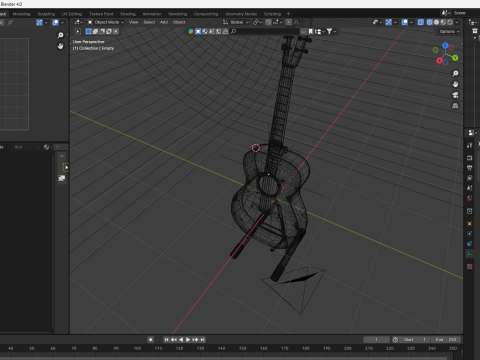The height and width of the screenshot is (360, 480).
Task: Open the Object properties tab (orange square)
Action: 470,223
